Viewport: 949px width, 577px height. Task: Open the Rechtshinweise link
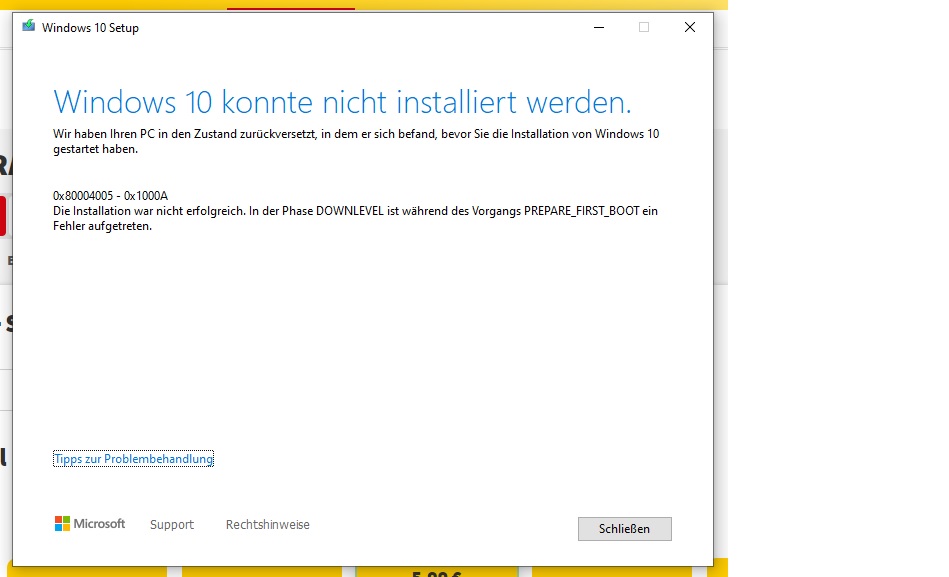[268, 524]
